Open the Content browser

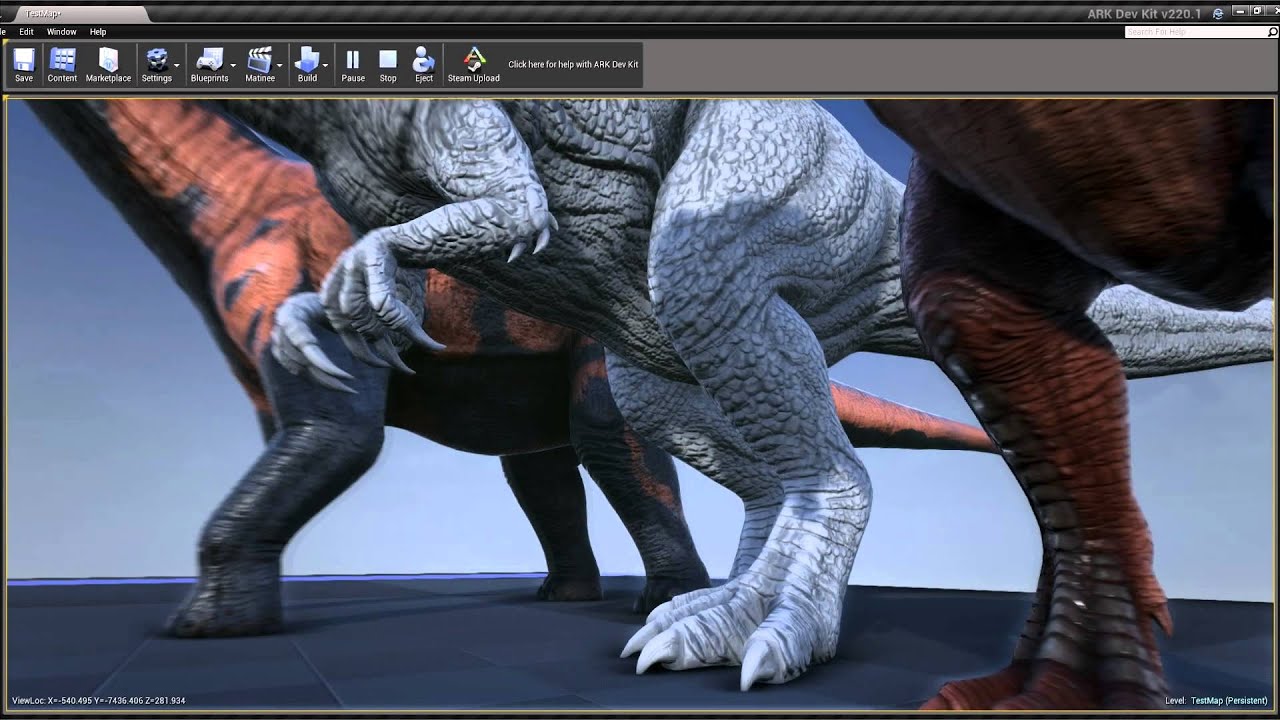(62, 64)
